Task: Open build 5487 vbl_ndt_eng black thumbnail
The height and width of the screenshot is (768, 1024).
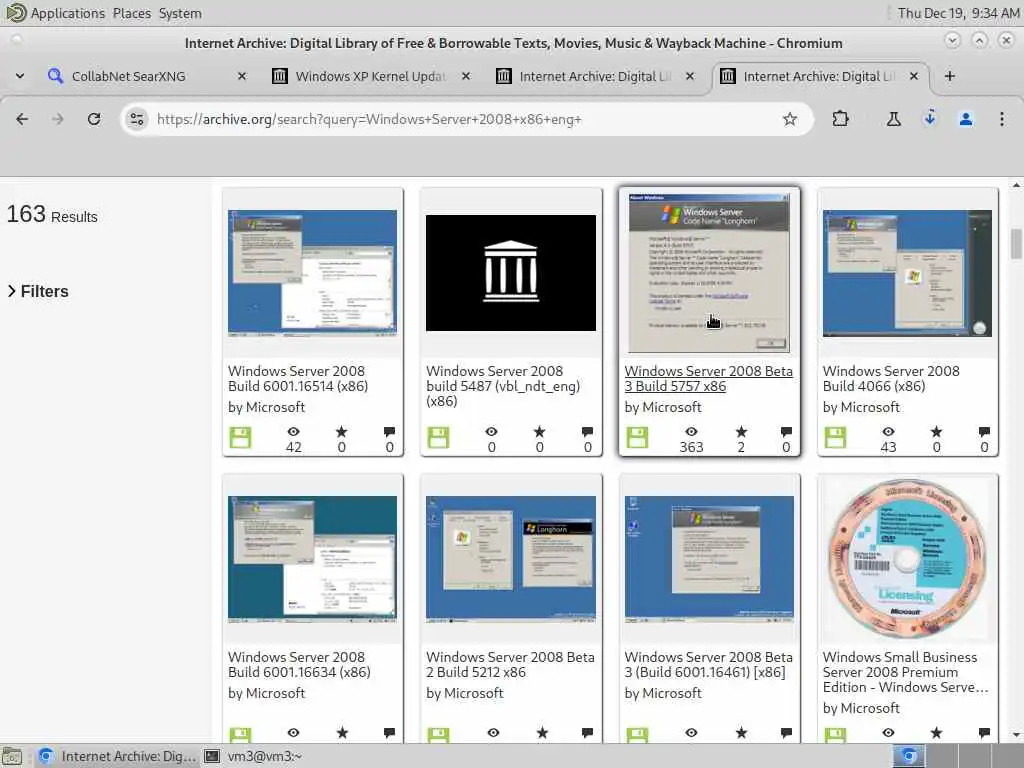Action: pos(511,273)
